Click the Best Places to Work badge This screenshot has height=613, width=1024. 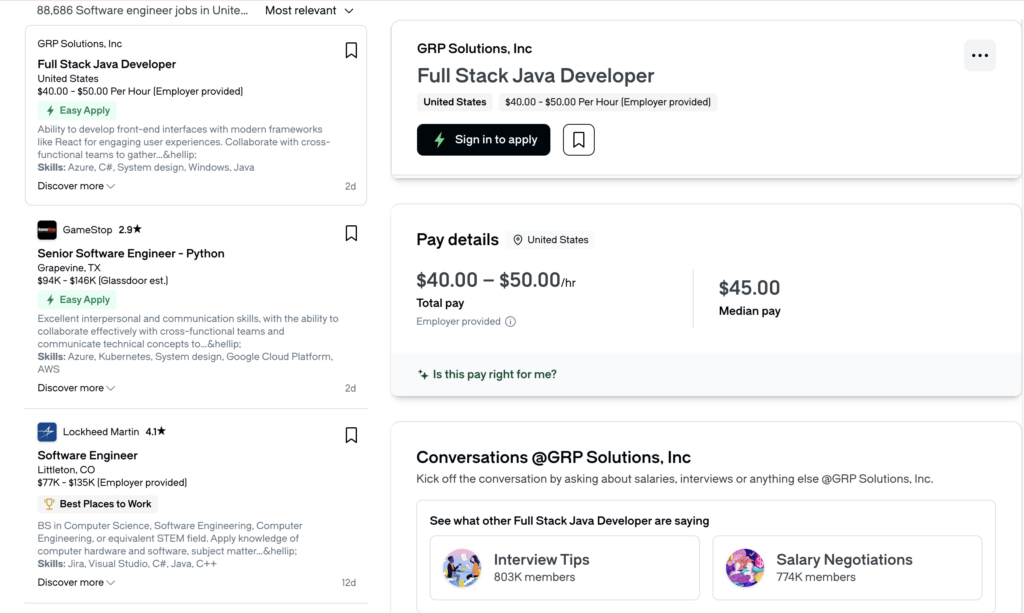pyautogui.click(x=97, y=504)
